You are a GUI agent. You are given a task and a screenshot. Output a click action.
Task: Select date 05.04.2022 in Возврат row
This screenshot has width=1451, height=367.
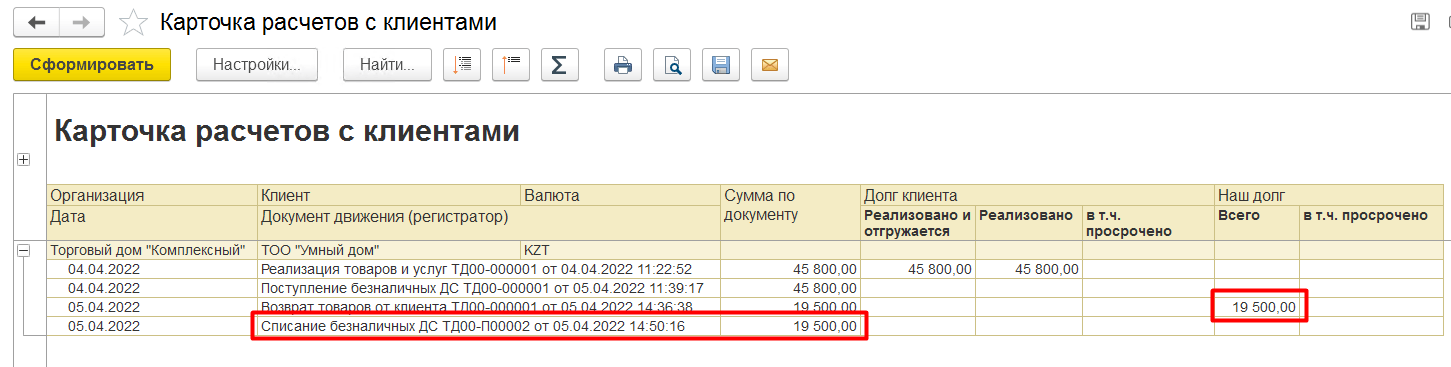coord(152,306)
